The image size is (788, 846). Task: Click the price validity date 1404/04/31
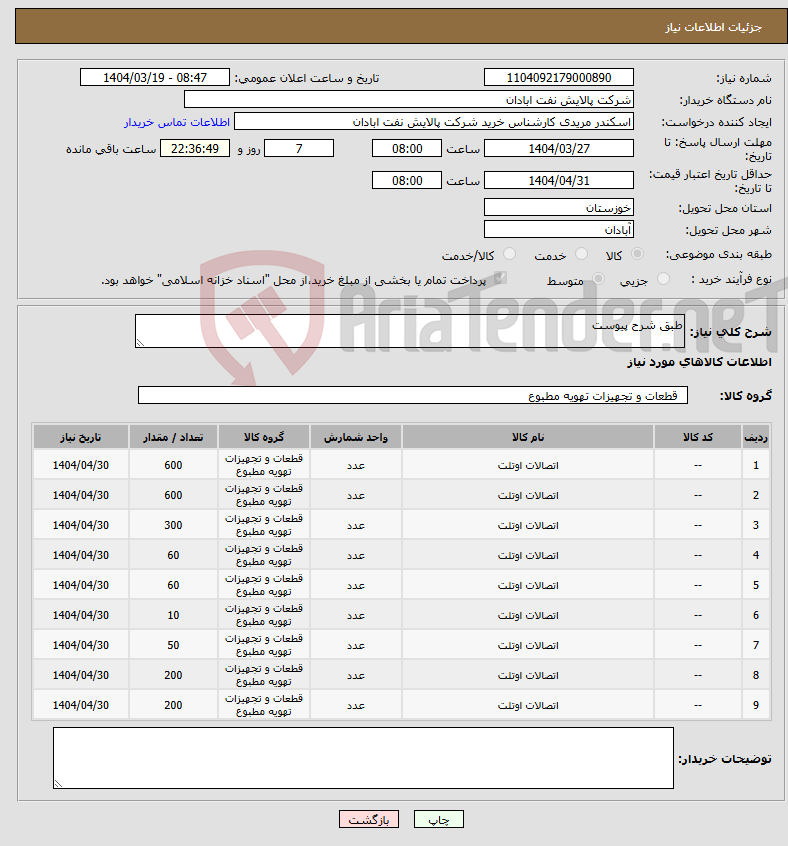tap(559, 180)
